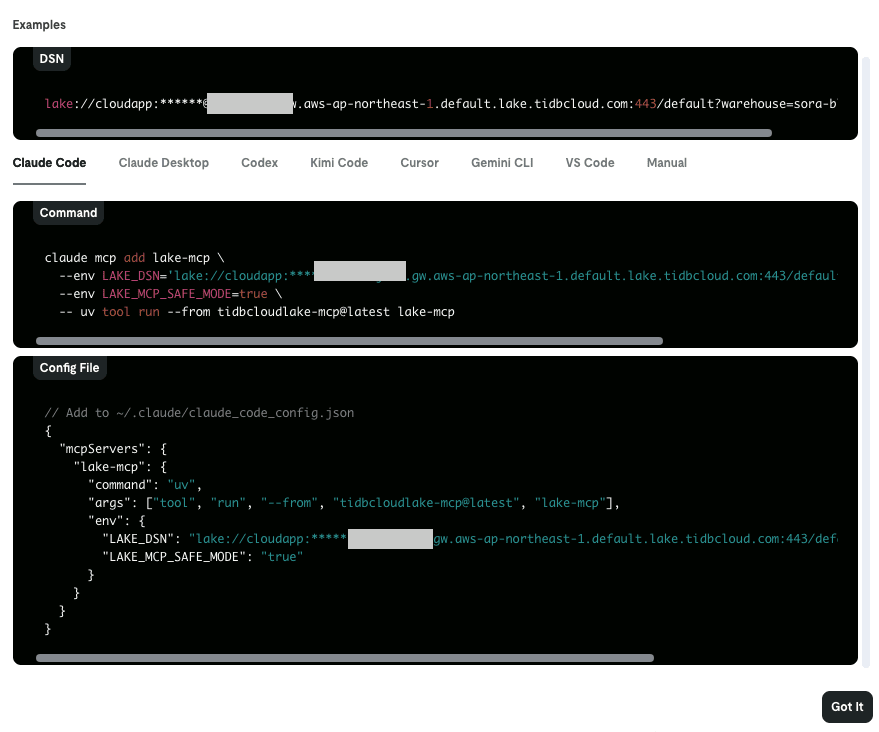Click the "command": "uv" line
This screenshot has width=879, height=732.
point(145,485)
